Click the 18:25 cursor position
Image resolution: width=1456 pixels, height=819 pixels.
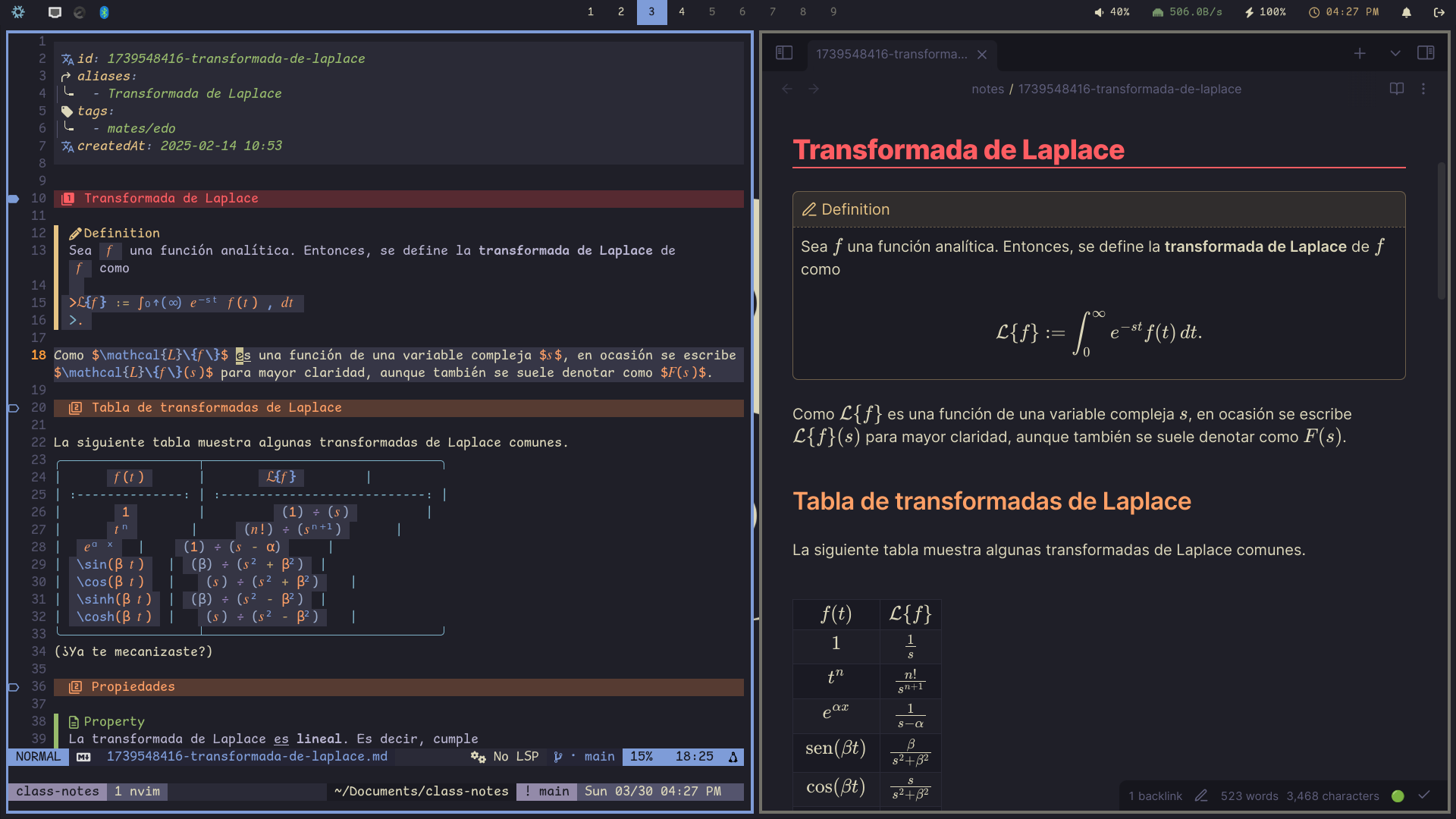click(695, 757)
